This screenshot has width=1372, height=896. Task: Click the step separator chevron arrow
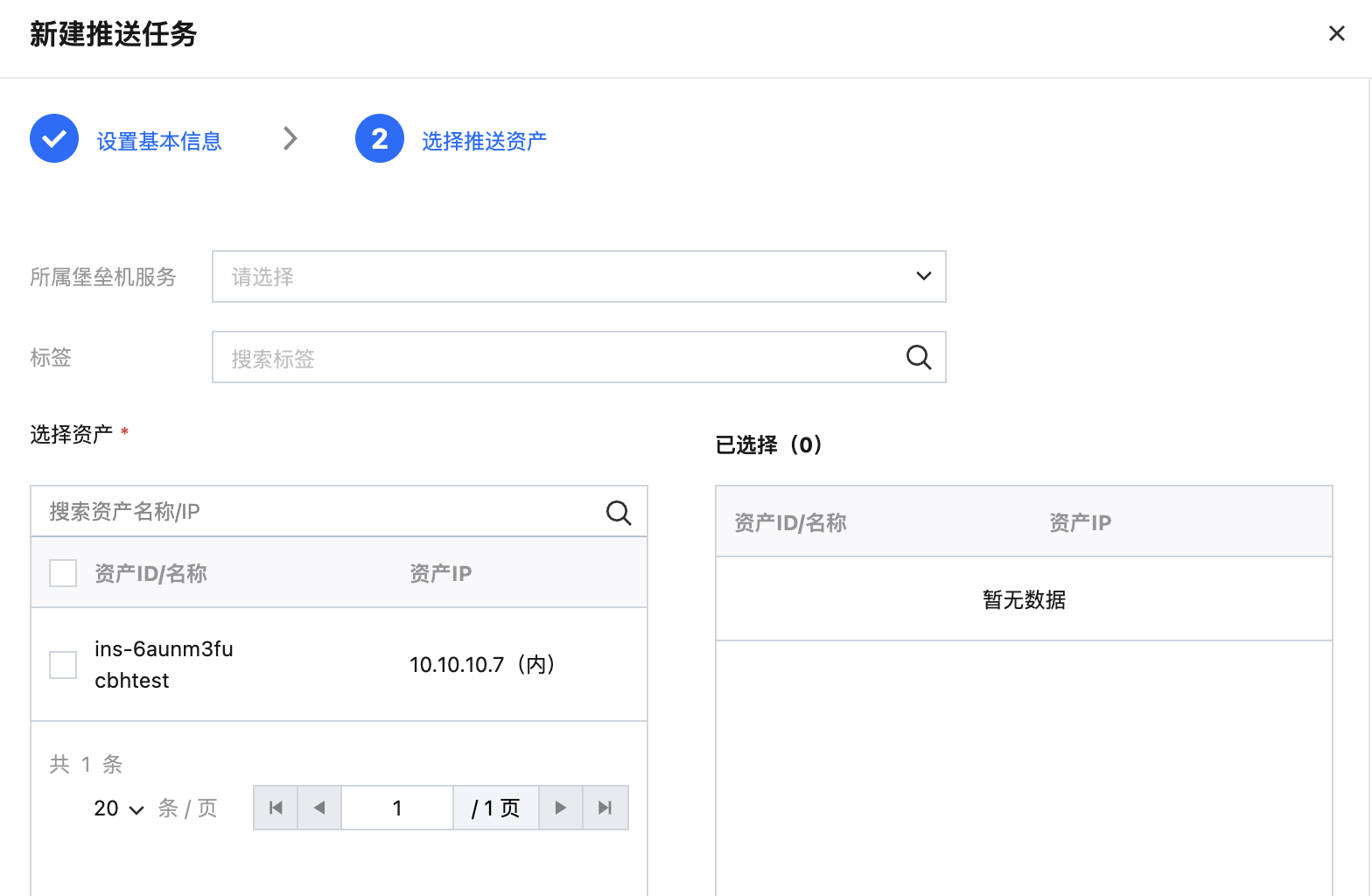coord(290,139)
